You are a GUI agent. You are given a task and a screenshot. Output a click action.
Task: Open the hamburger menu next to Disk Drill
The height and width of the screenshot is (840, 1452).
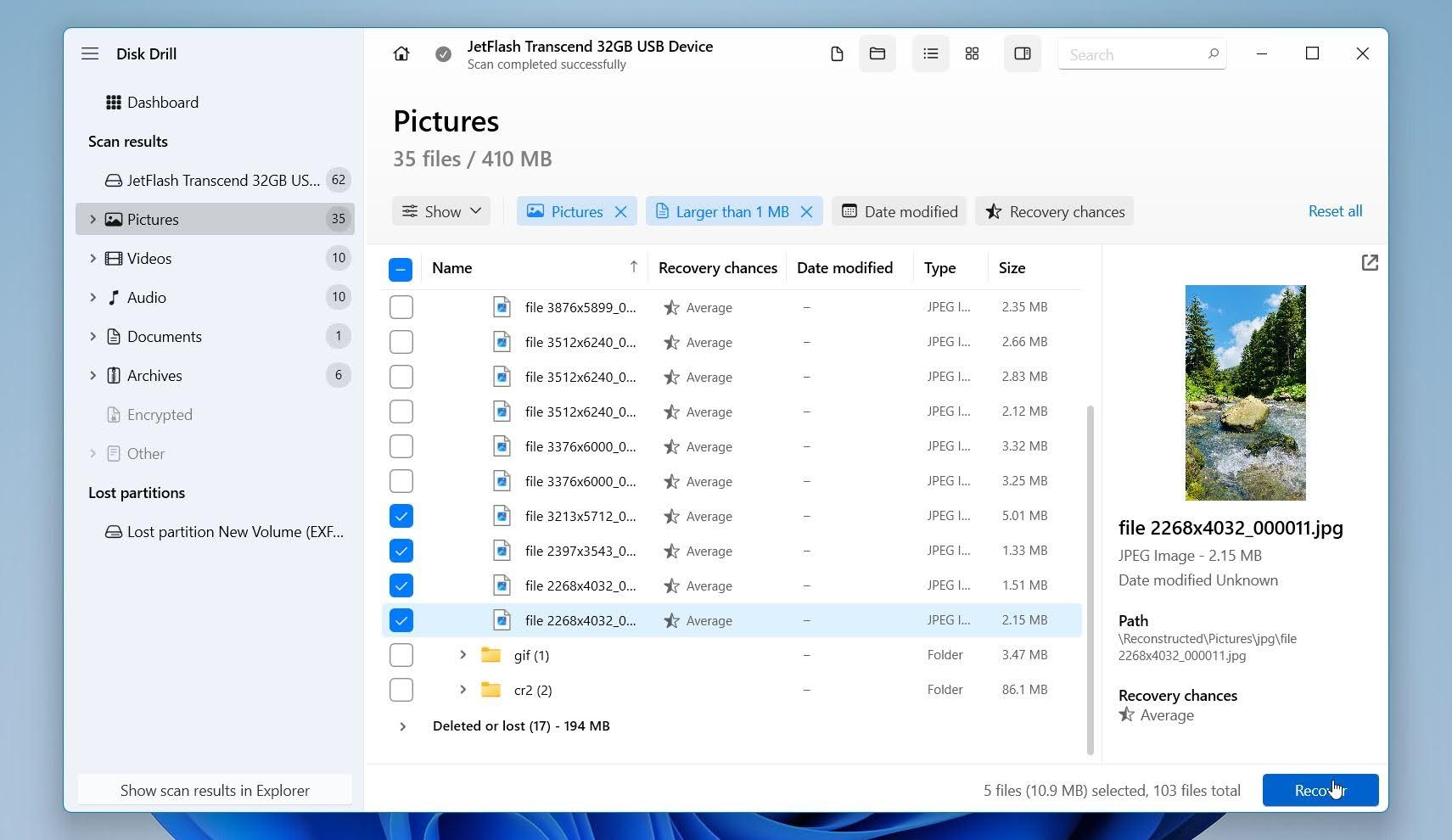(90, 53)
